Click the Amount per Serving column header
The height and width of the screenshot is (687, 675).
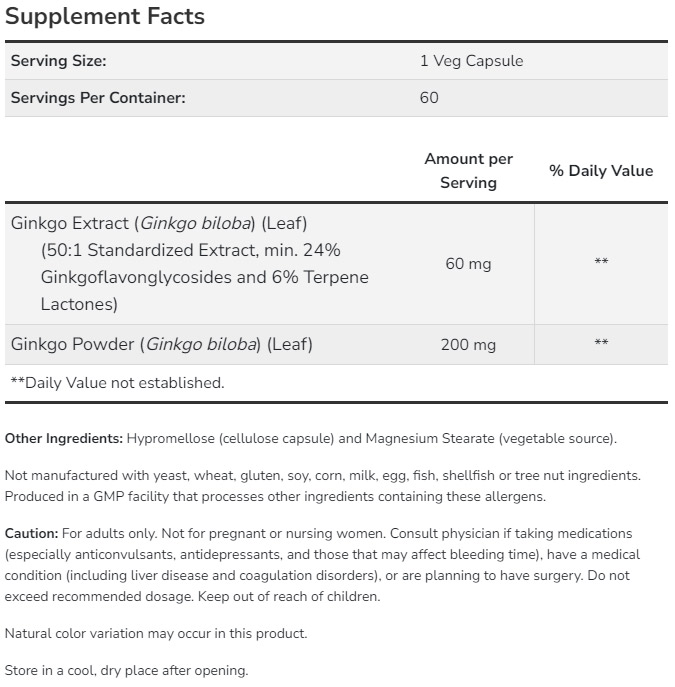click(468, 171)
